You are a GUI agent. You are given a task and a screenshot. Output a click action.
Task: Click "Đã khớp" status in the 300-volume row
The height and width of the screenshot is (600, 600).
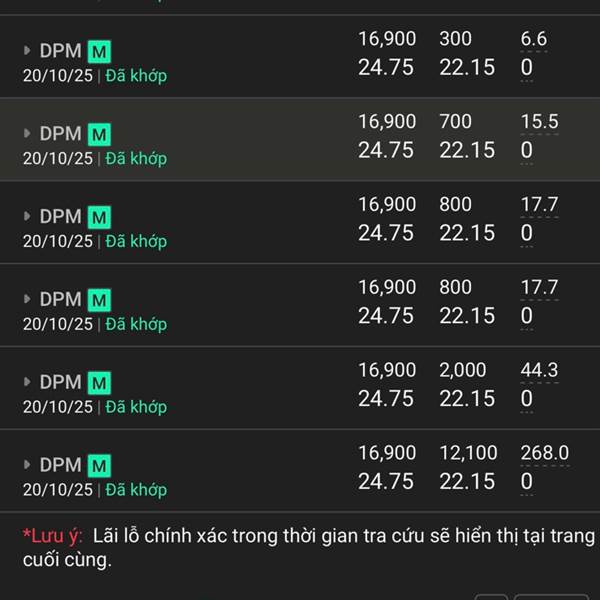coord(136,76)
